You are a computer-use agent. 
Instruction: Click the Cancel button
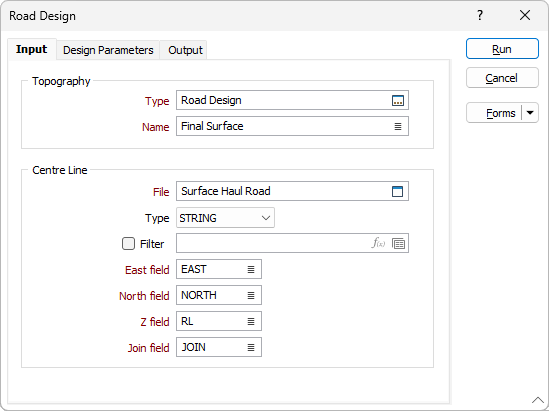tap(502, 78)
